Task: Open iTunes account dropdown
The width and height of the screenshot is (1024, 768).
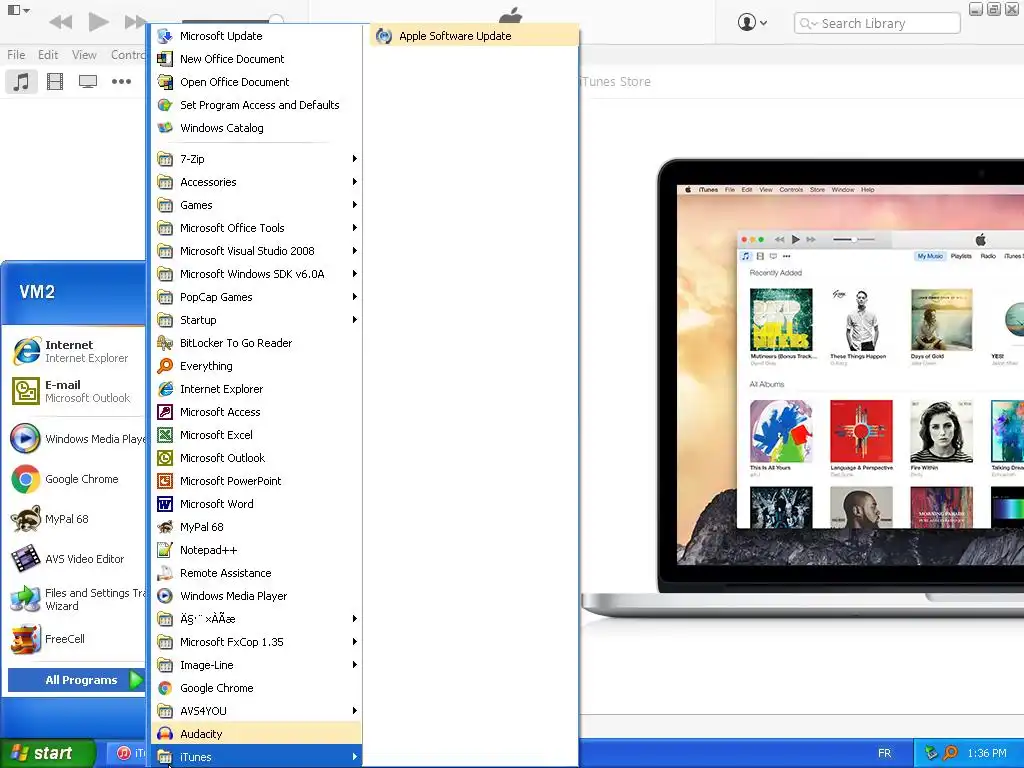Action: pos(752,23)
